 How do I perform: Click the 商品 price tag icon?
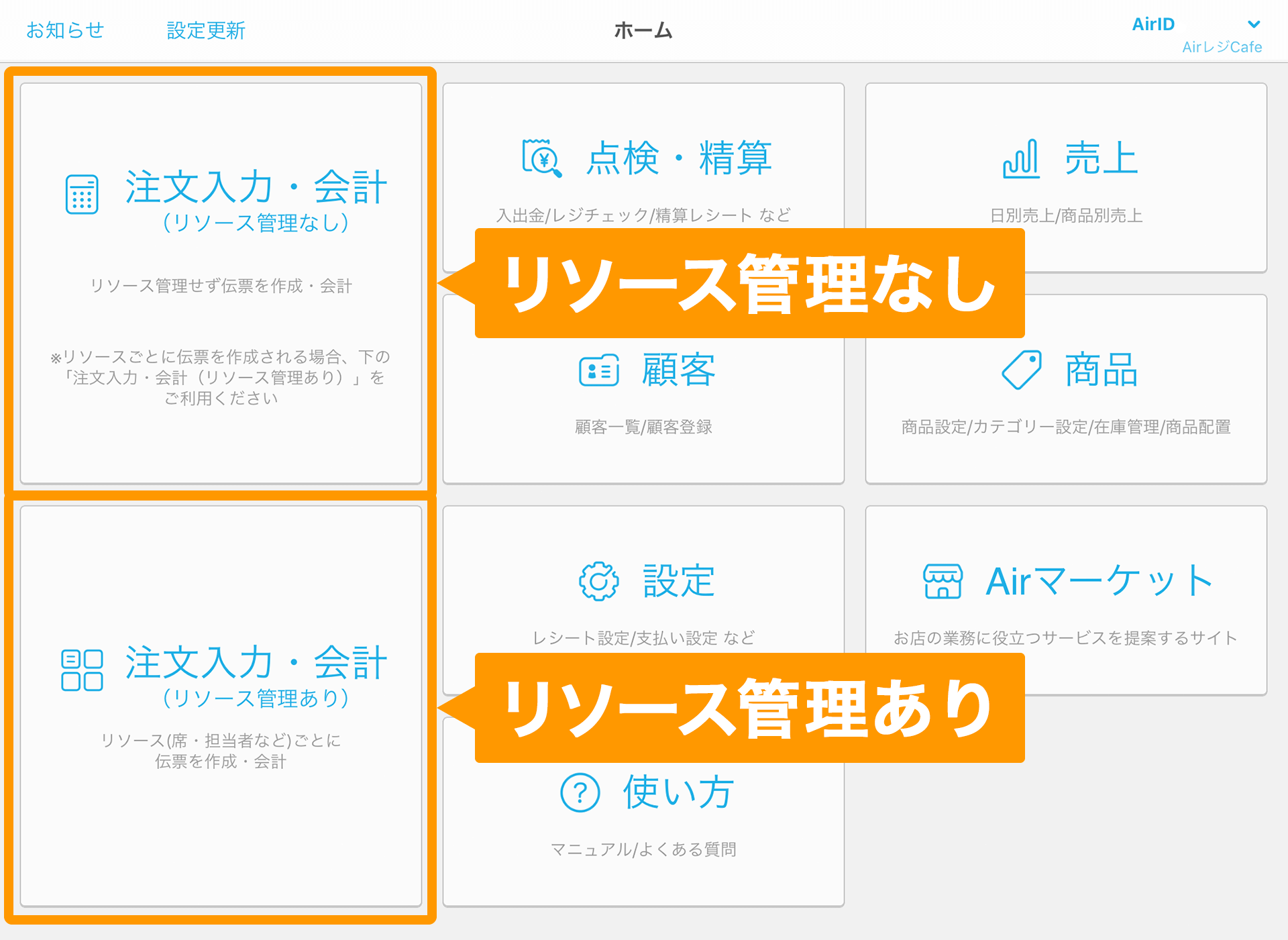[x=1021, y=370]
